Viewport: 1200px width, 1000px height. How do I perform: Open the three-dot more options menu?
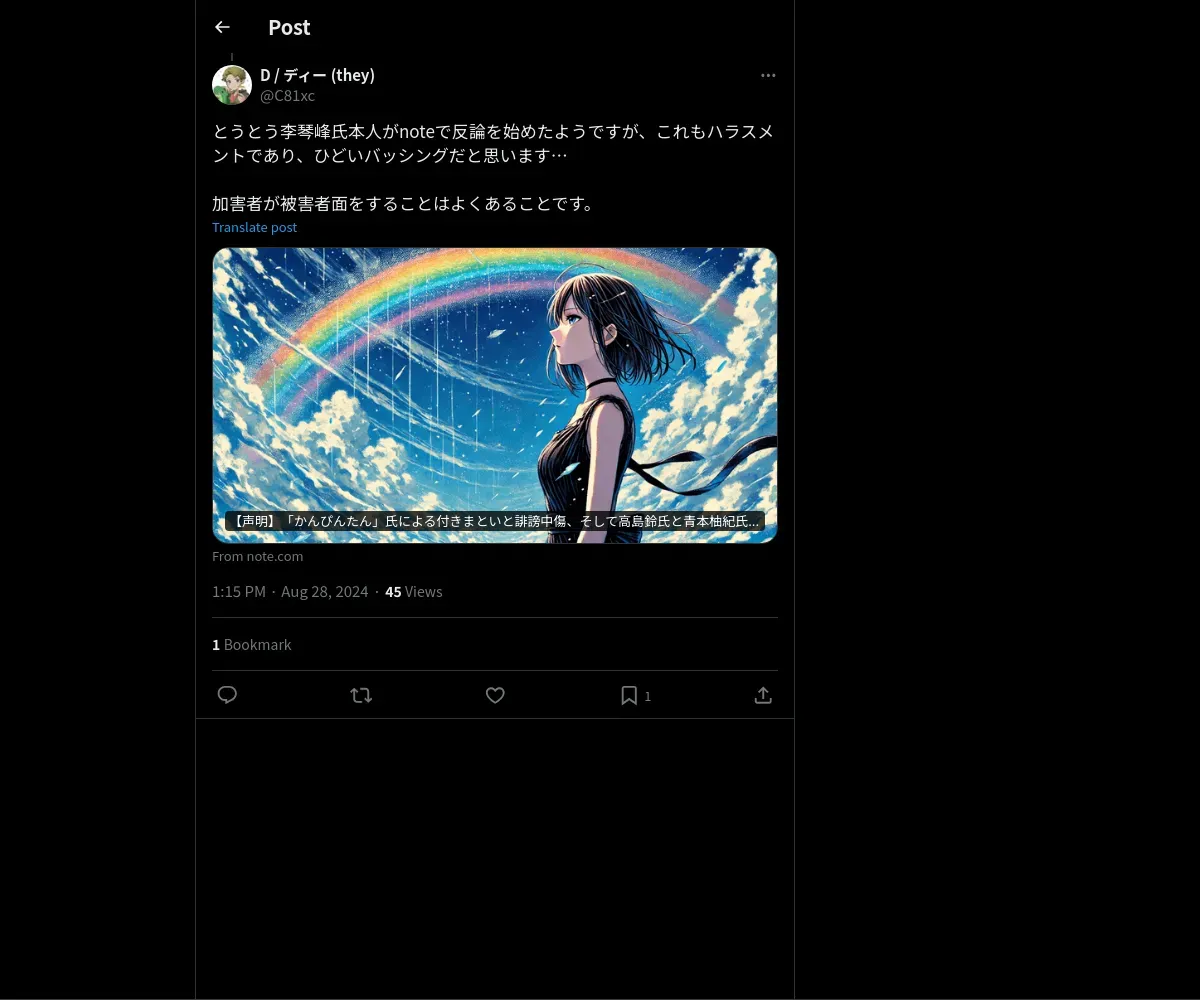click(x=768, y=75)
